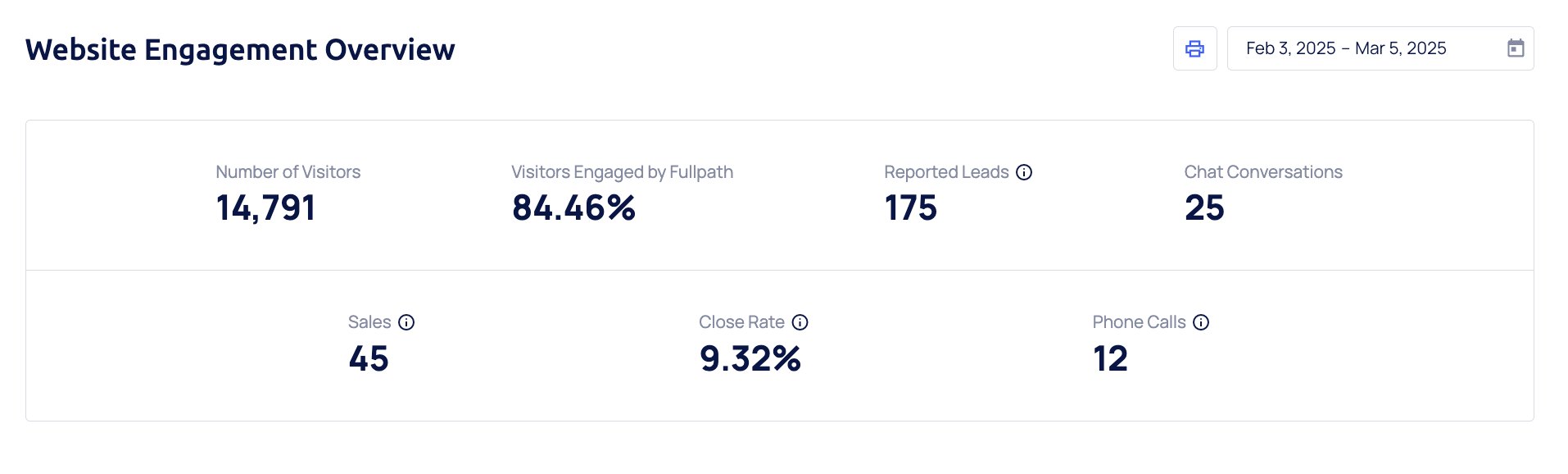The height and width of the screenshot is (474, 1568).
Task: Select the 25 chat conversations value
Action: 1204,208
